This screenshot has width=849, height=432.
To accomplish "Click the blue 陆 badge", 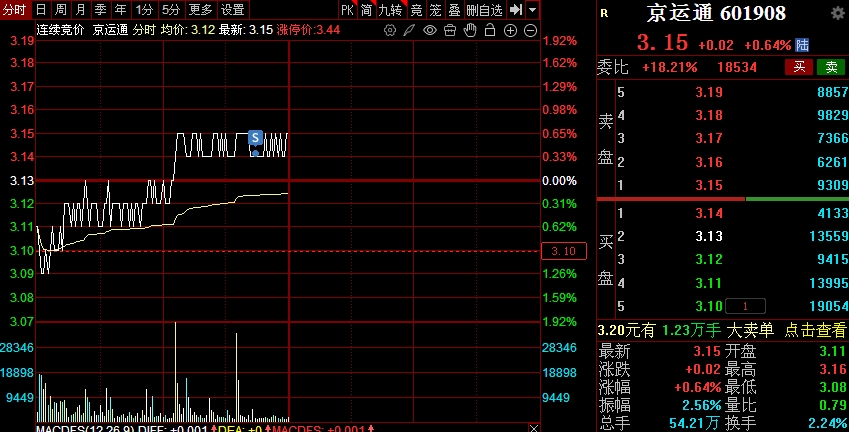I will [802, 45].
